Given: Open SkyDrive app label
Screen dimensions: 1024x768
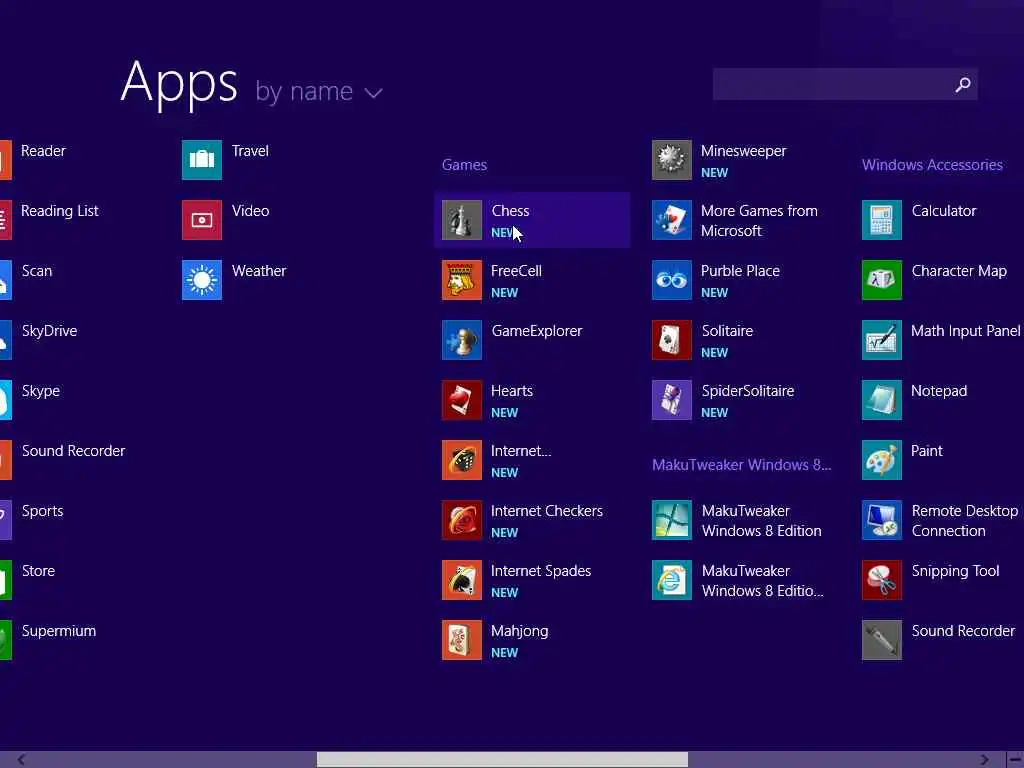Looking at the screenshot, I should [x=50, y=331].
